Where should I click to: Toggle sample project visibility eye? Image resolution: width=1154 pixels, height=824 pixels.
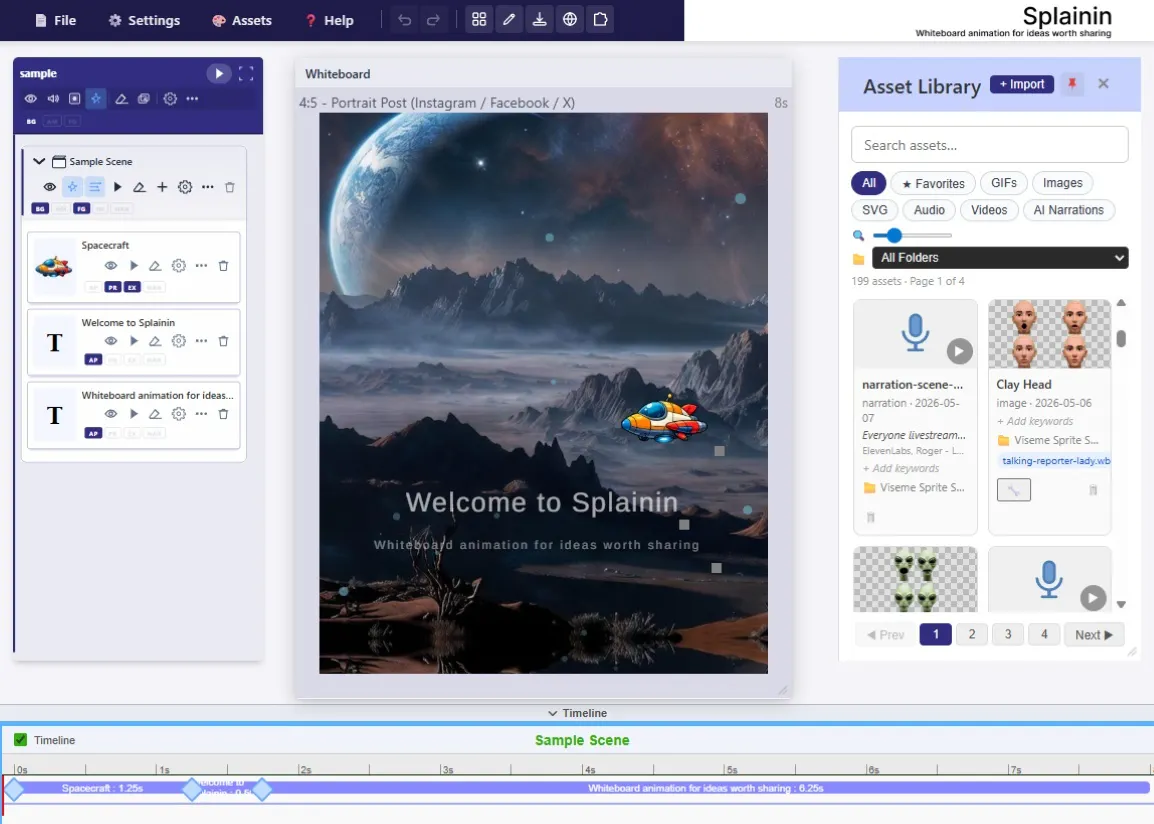(30, 99)
